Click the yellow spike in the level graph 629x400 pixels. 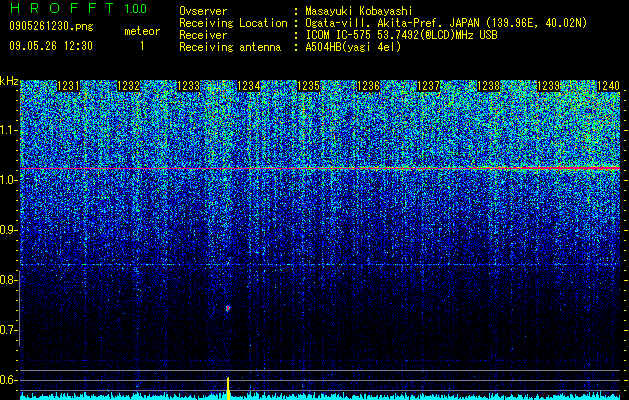point(228,388)
